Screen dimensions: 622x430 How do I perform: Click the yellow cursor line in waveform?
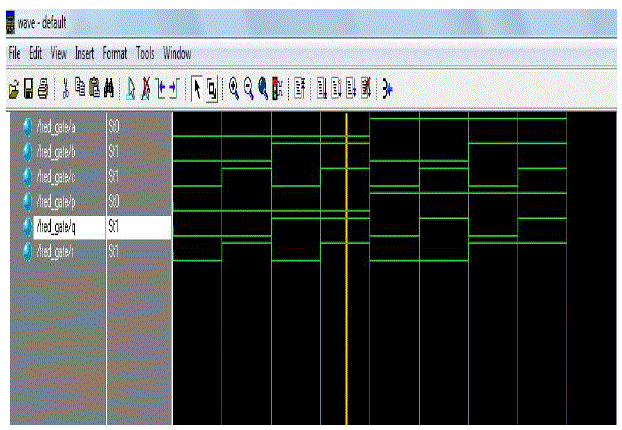coord(346,300)
